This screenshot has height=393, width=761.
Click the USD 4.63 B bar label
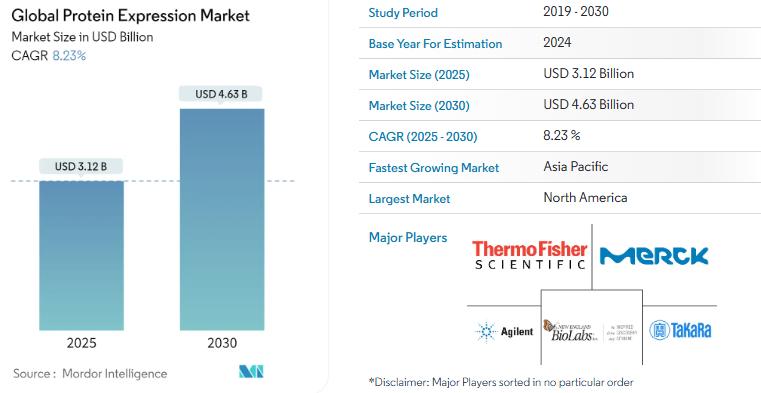[221, 94]
